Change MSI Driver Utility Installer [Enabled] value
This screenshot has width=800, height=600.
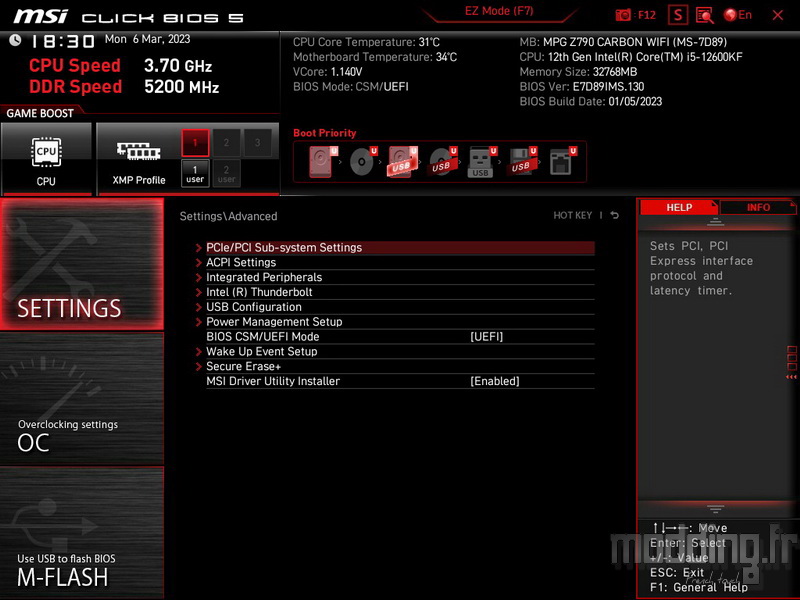tap(494, 381)
